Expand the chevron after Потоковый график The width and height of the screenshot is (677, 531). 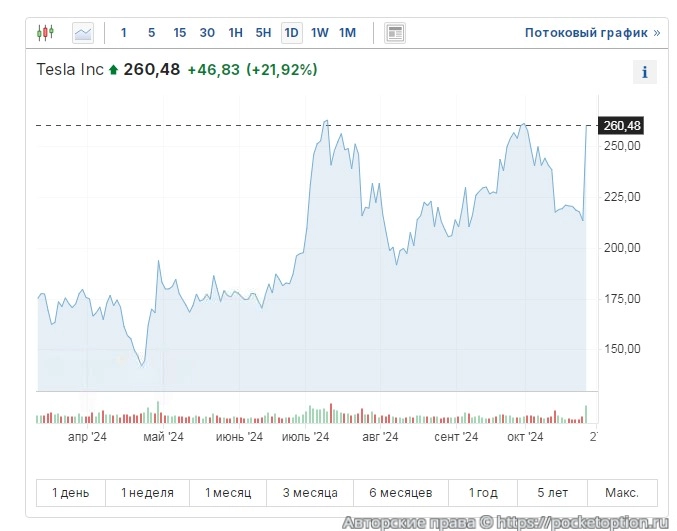[657, 33]
